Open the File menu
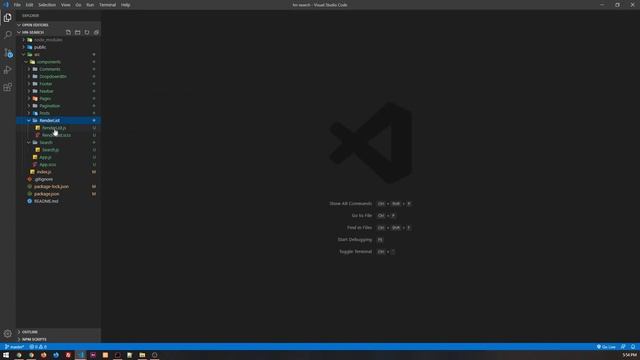 click(17, 5)
